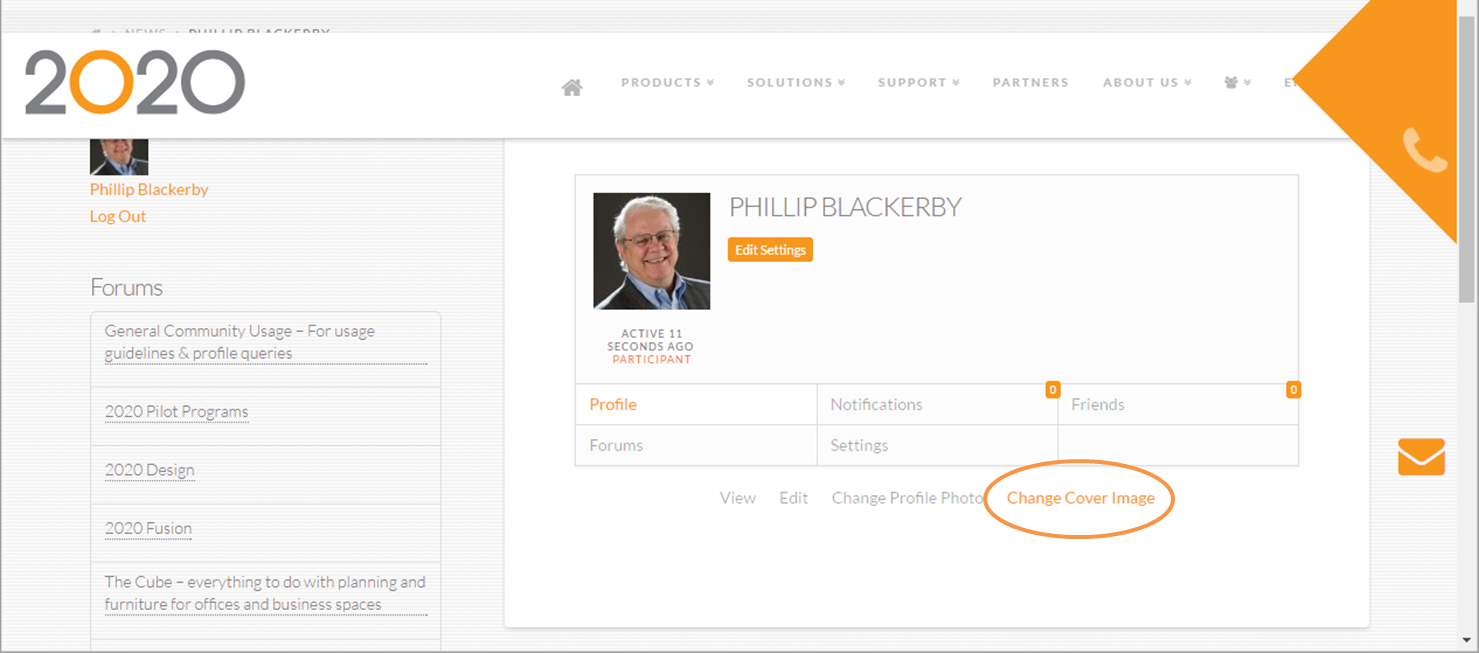The width and height of the screenshot is (1479, 653).
Task: Click the 2020 logo
Action: pyautogui.click(x=135, y=83)
